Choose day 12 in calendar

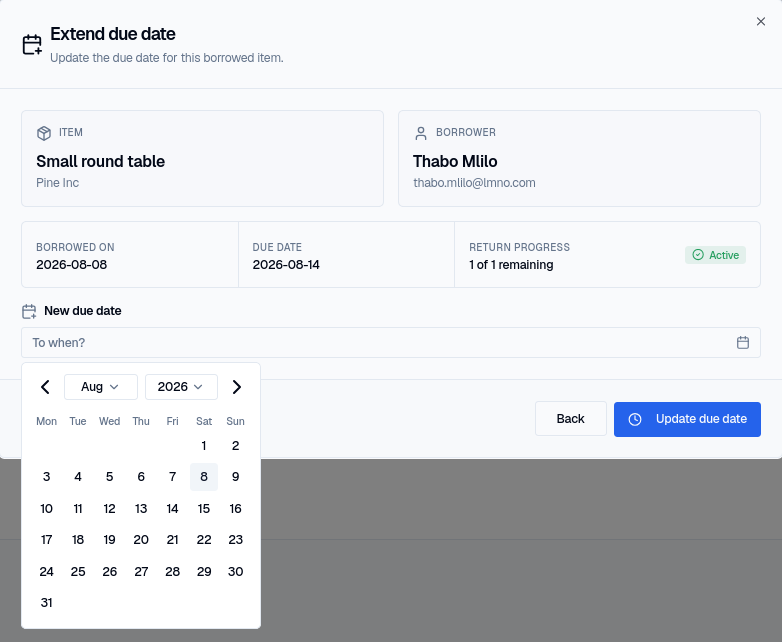pyautogui.click(x=109, y=508)
